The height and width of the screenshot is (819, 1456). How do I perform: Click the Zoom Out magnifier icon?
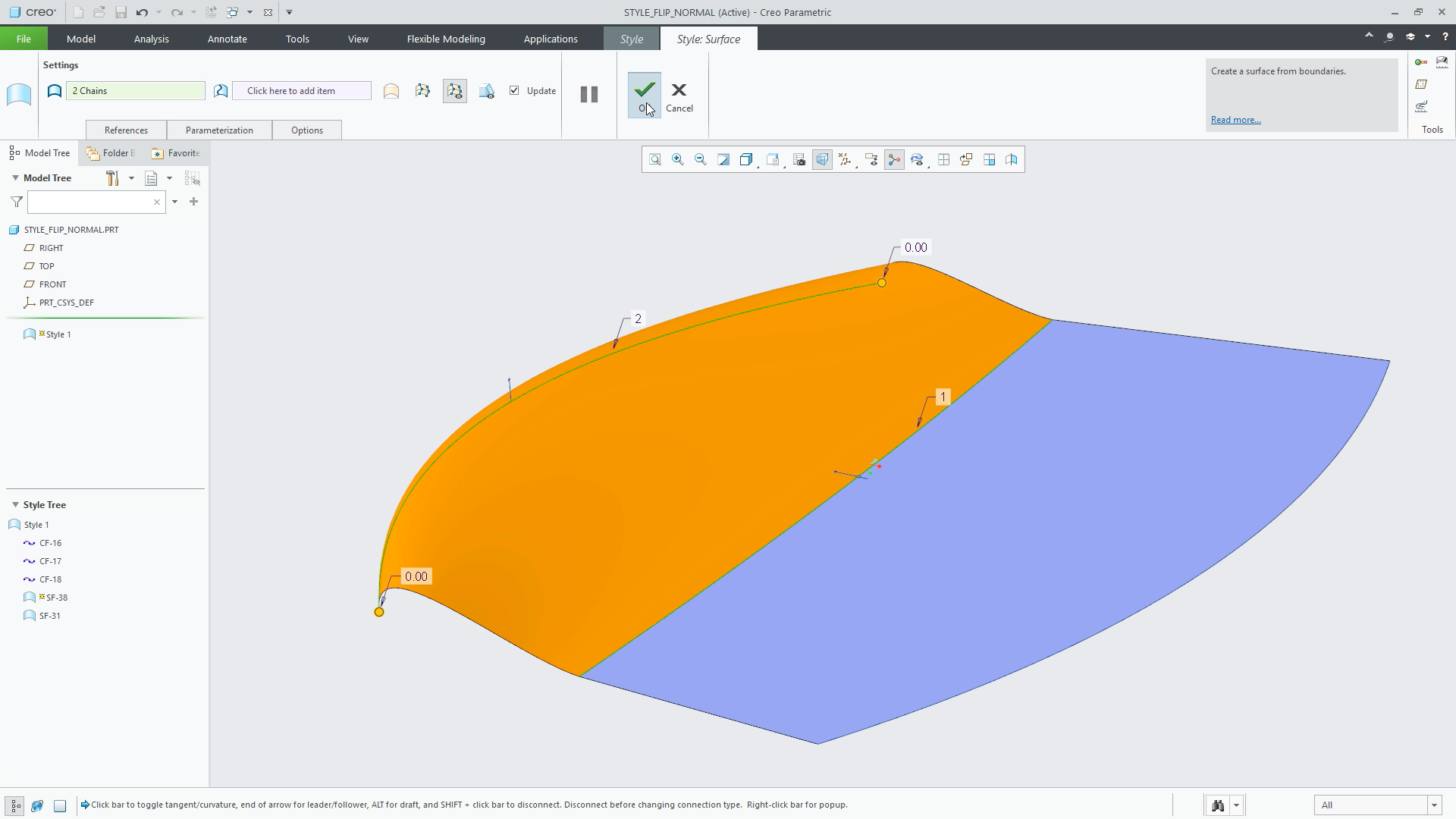pyautogui.click(x=701, y=160)
